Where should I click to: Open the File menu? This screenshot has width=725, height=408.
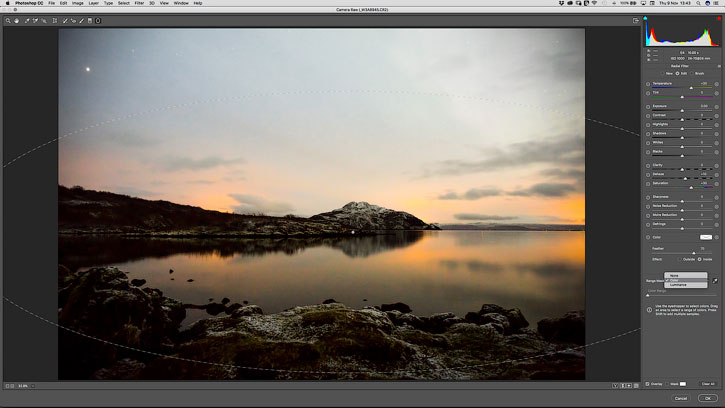pos(51,3)
